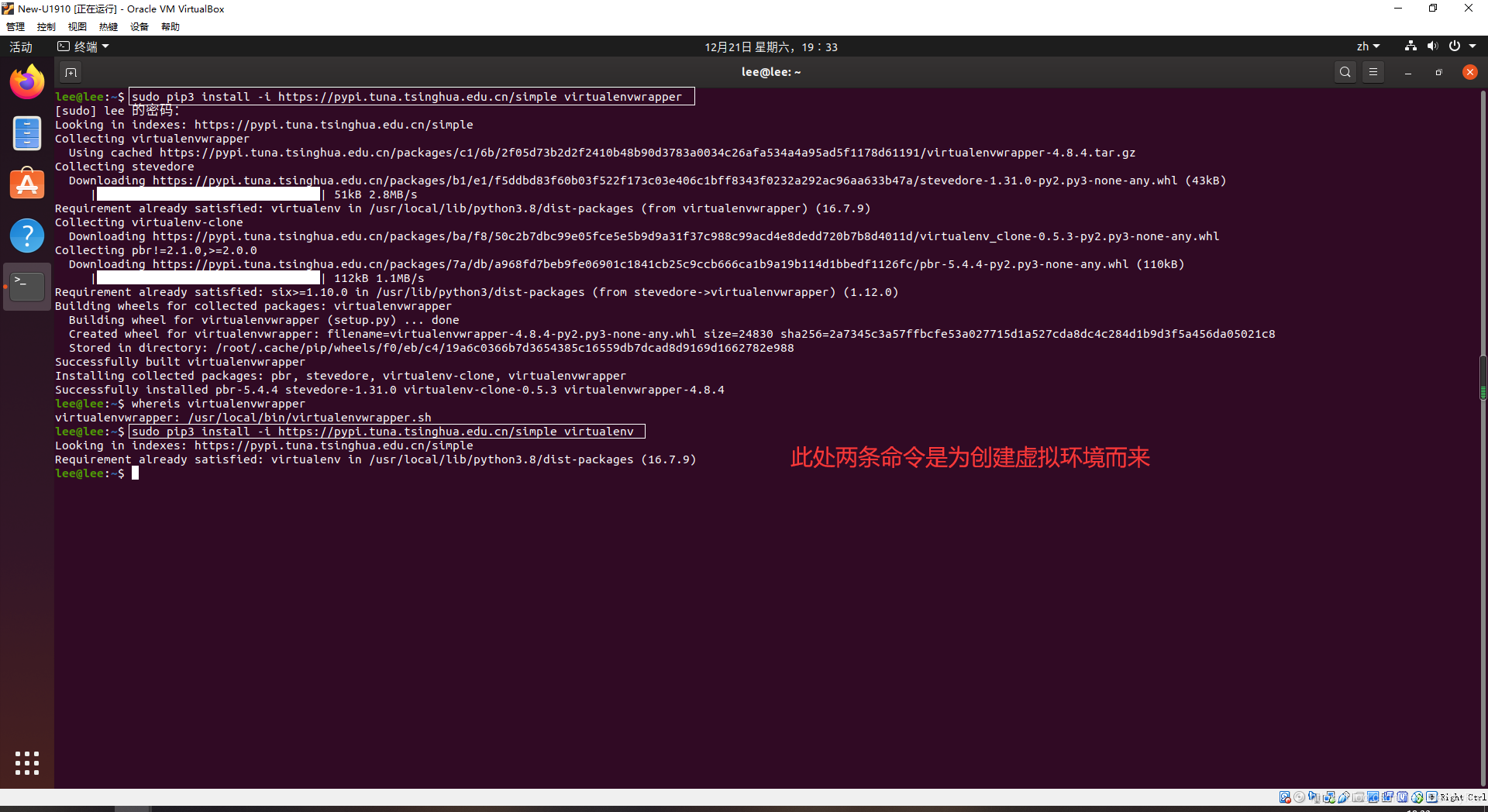Click VirtualBox hard disk activity indicator

point(1285,797)
